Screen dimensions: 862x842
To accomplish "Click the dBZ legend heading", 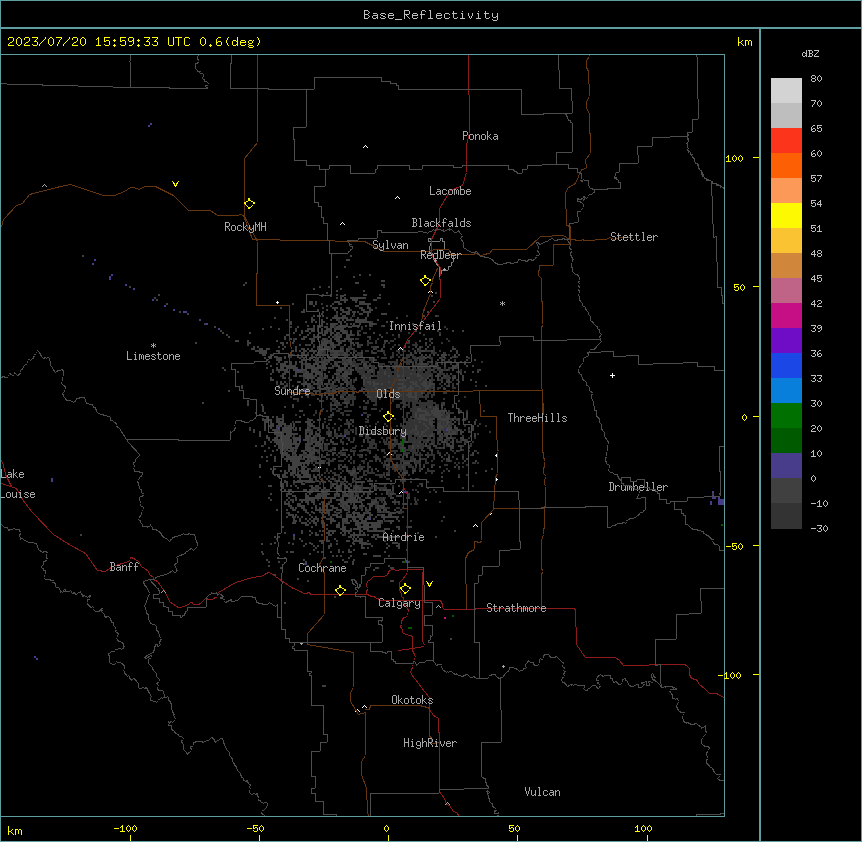I will [x=810, y=53].
